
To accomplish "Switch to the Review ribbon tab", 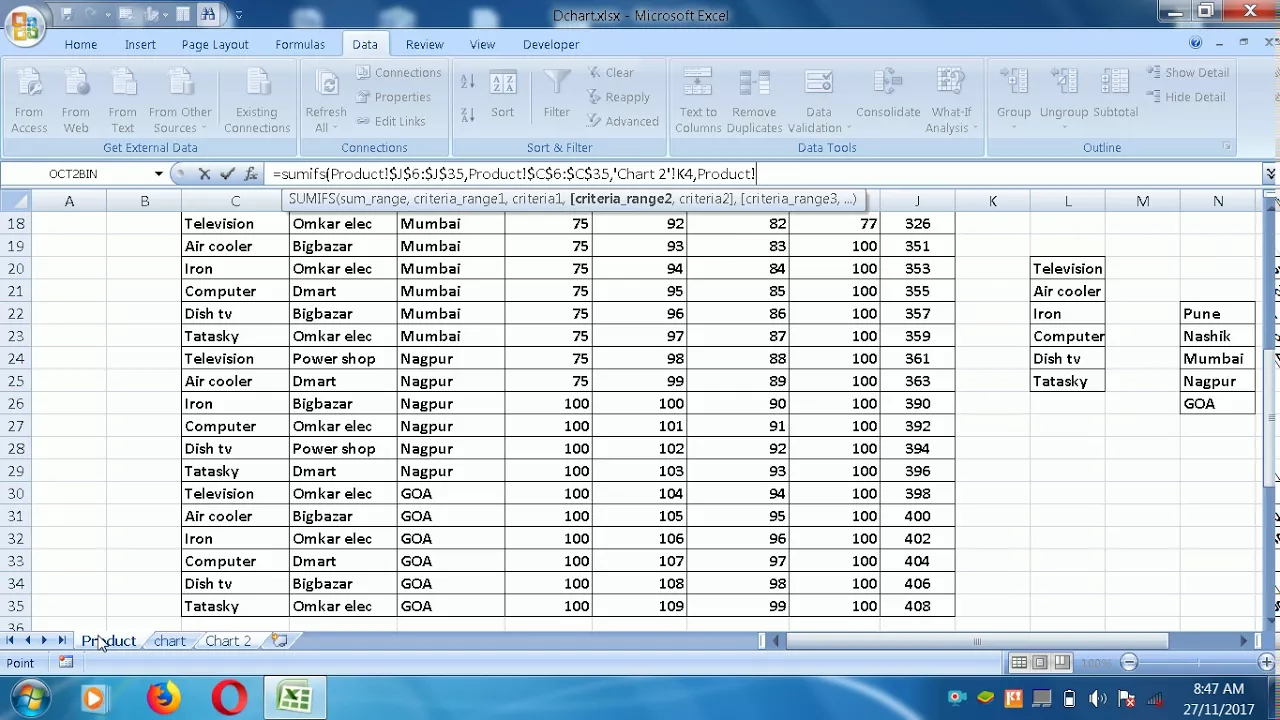I will [424, 44].
